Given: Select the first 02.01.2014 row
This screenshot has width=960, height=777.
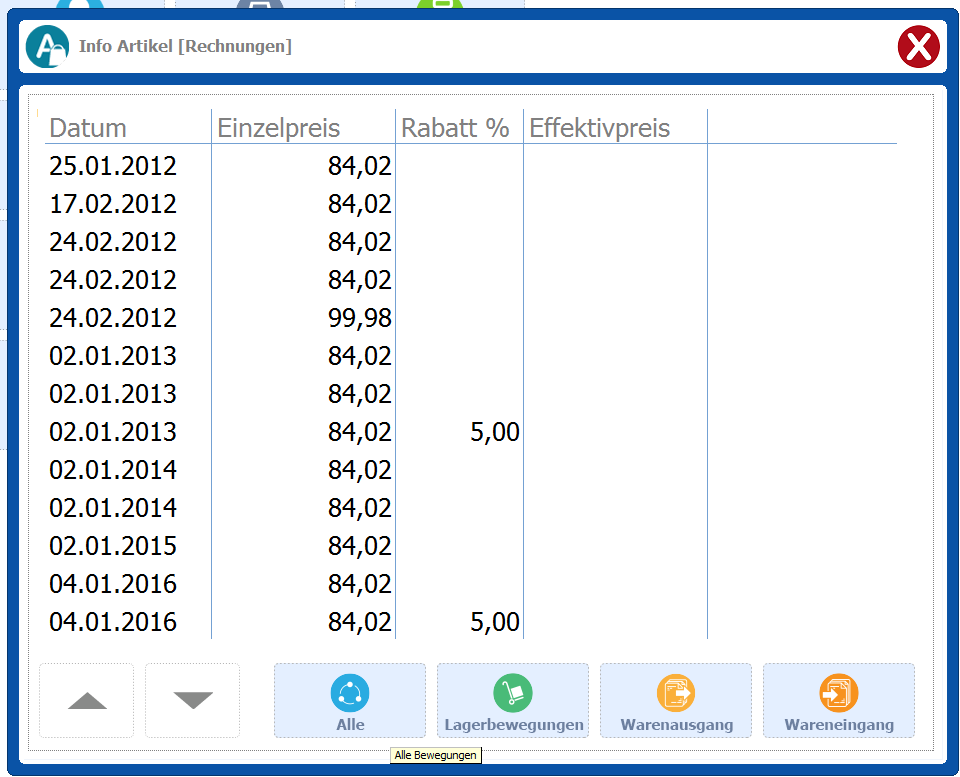Looking at the screenshot, I should pyautogui.click(x=113, y=470).
